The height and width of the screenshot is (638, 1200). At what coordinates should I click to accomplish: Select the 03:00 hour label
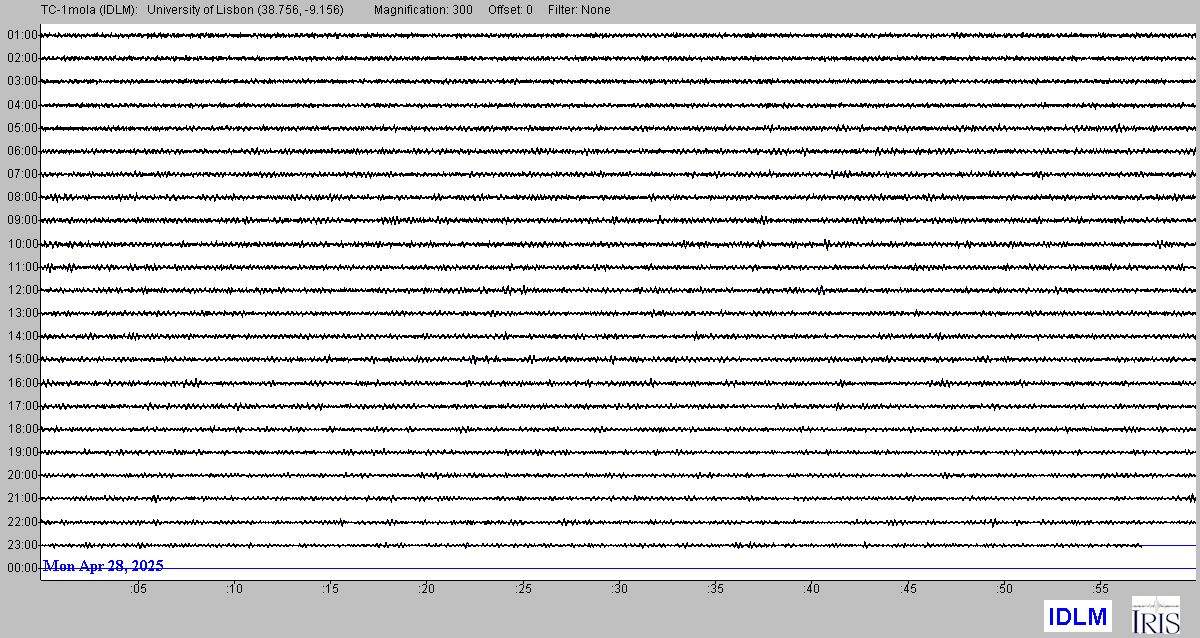coord(22,81)
